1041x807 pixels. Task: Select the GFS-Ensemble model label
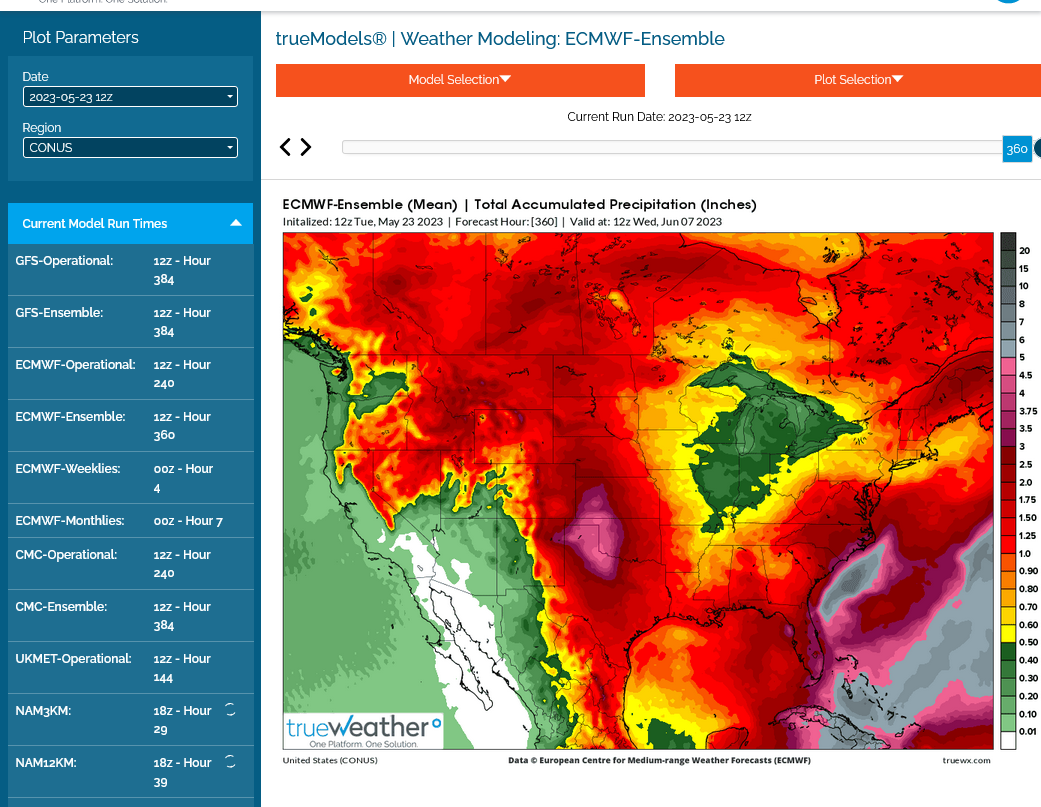coord(59,313)
